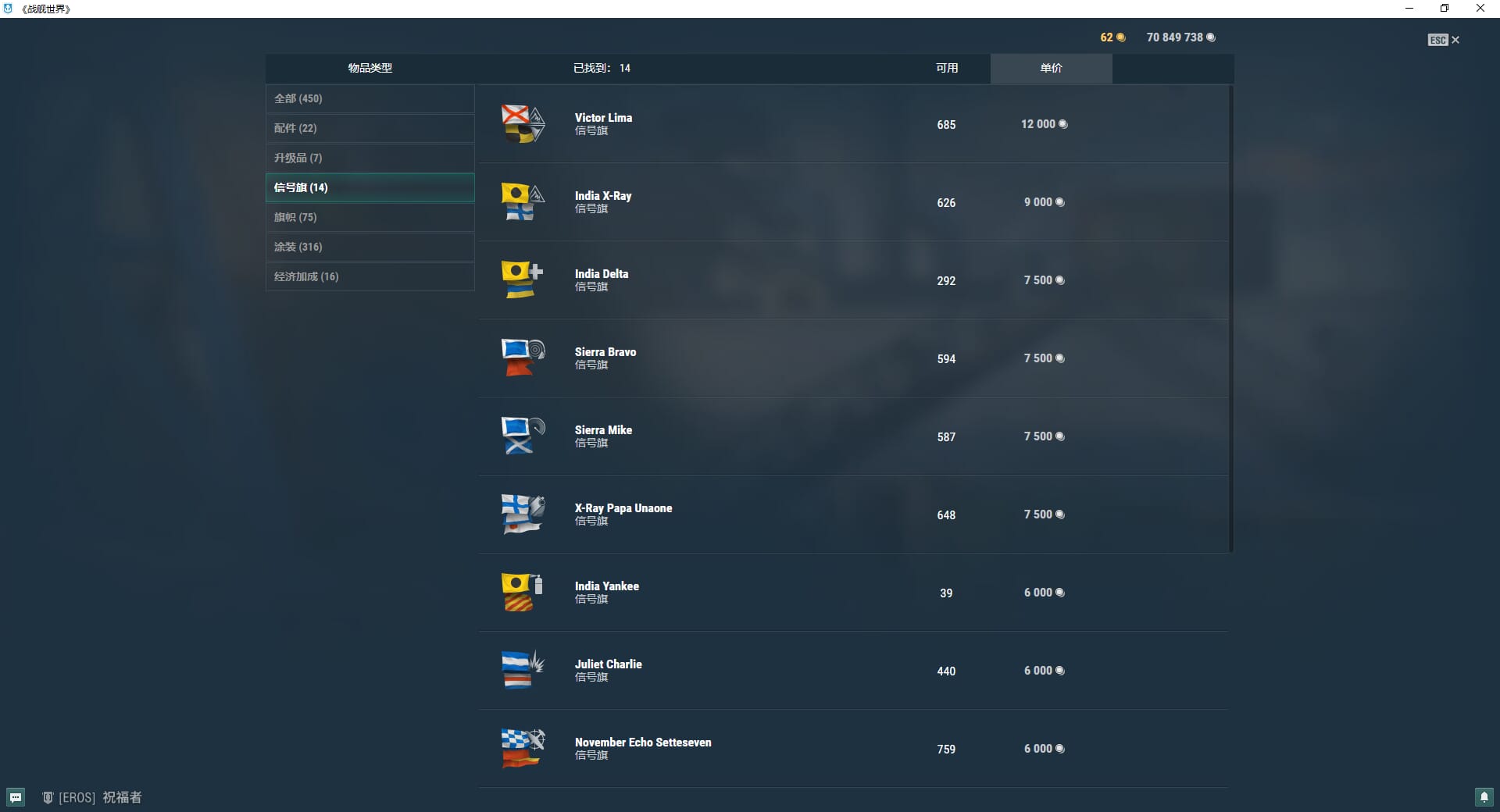This screenshot has height=812, width=1500.
Task: Open the chat icon in bottom-left corner
Action: (16, 797)
